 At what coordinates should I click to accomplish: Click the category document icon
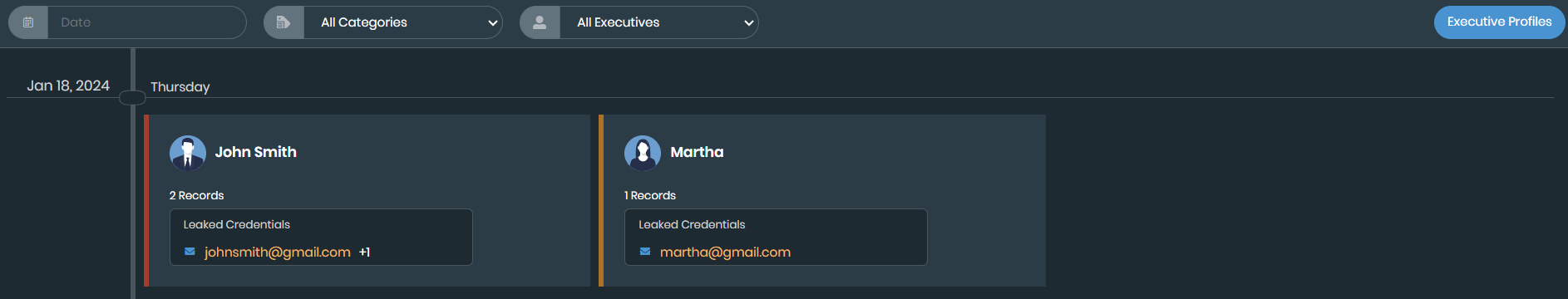[284, 22]
